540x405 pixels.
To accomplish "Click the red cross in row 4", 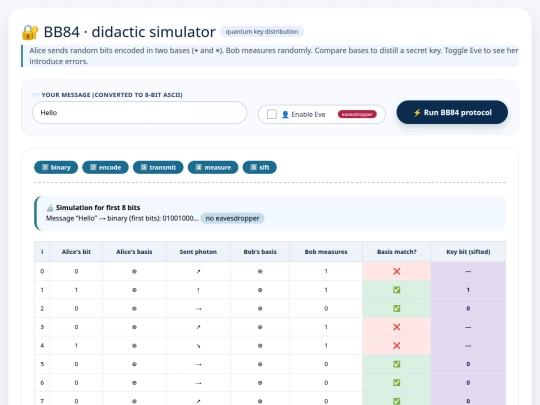I will coord(397,346).
